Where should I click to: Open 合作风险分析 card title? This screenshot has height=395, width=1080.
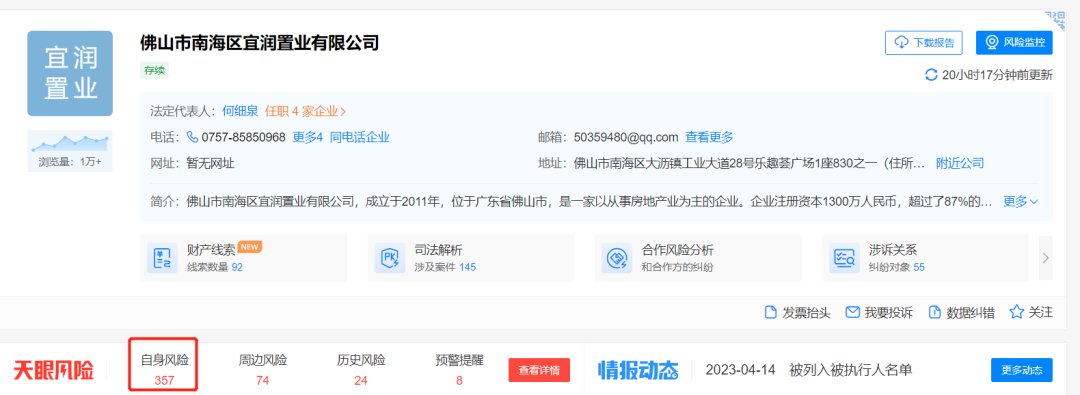point(678,250)
